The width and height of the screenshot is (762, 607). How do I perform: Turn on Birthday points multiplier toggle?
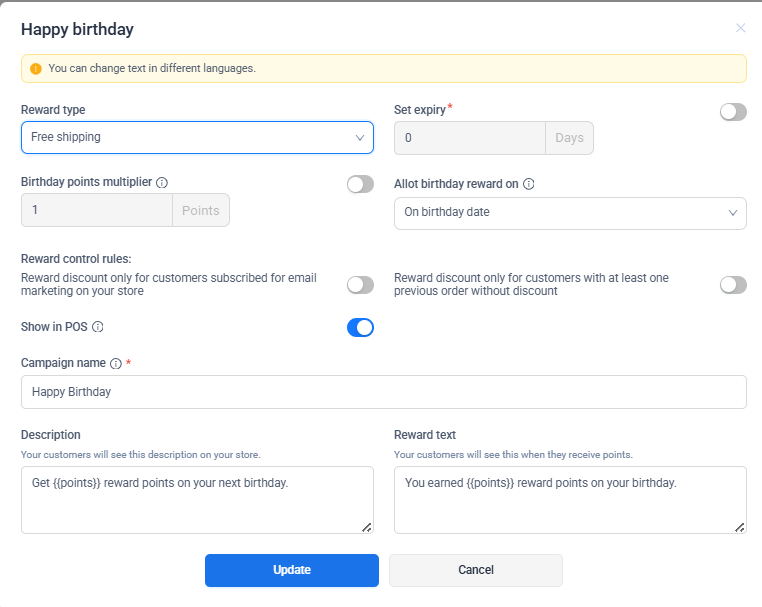coord(360,184)
